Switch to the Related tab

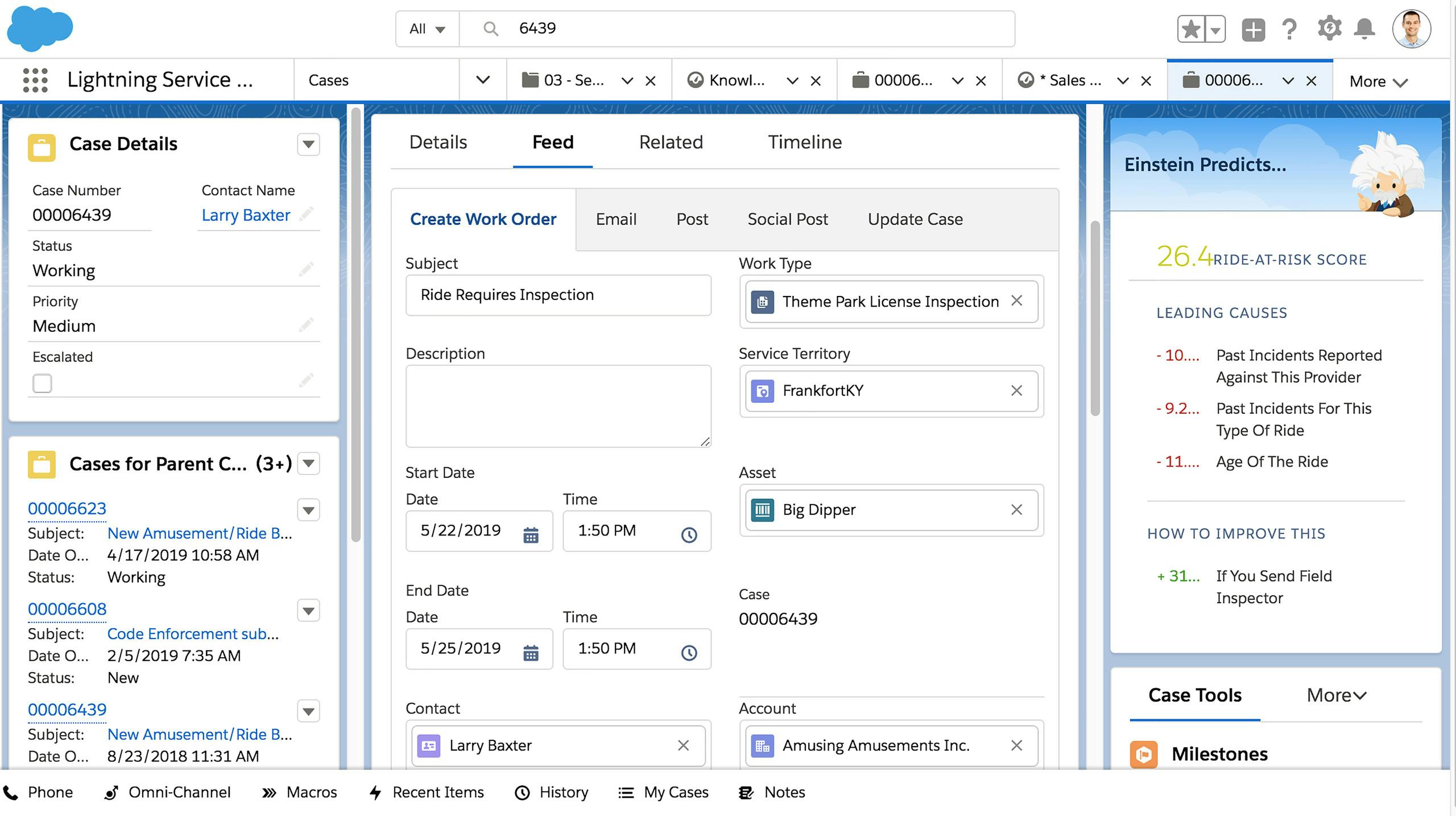coord(671,142)
